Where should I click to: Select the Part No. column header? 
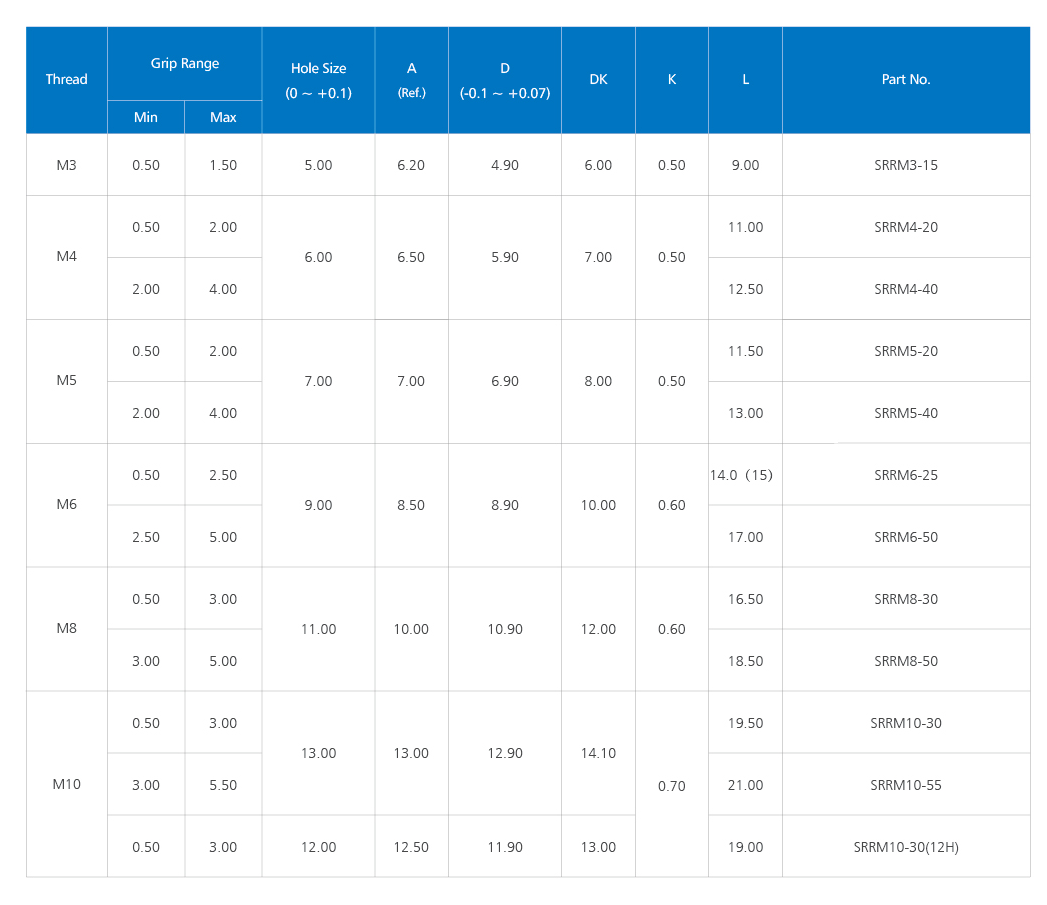point(906,80)
